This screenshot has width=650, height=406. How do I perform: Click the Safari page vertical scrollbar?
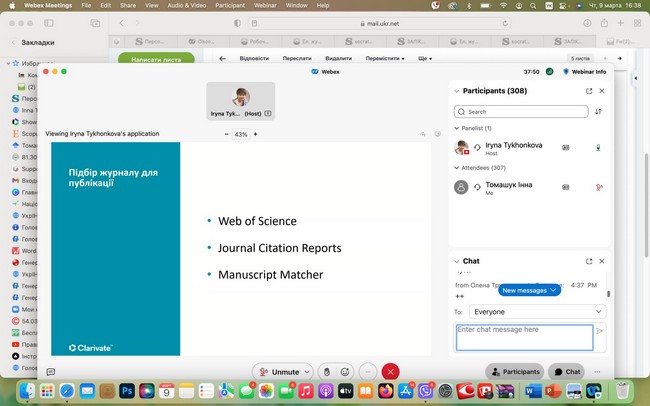tap(646, 205)
